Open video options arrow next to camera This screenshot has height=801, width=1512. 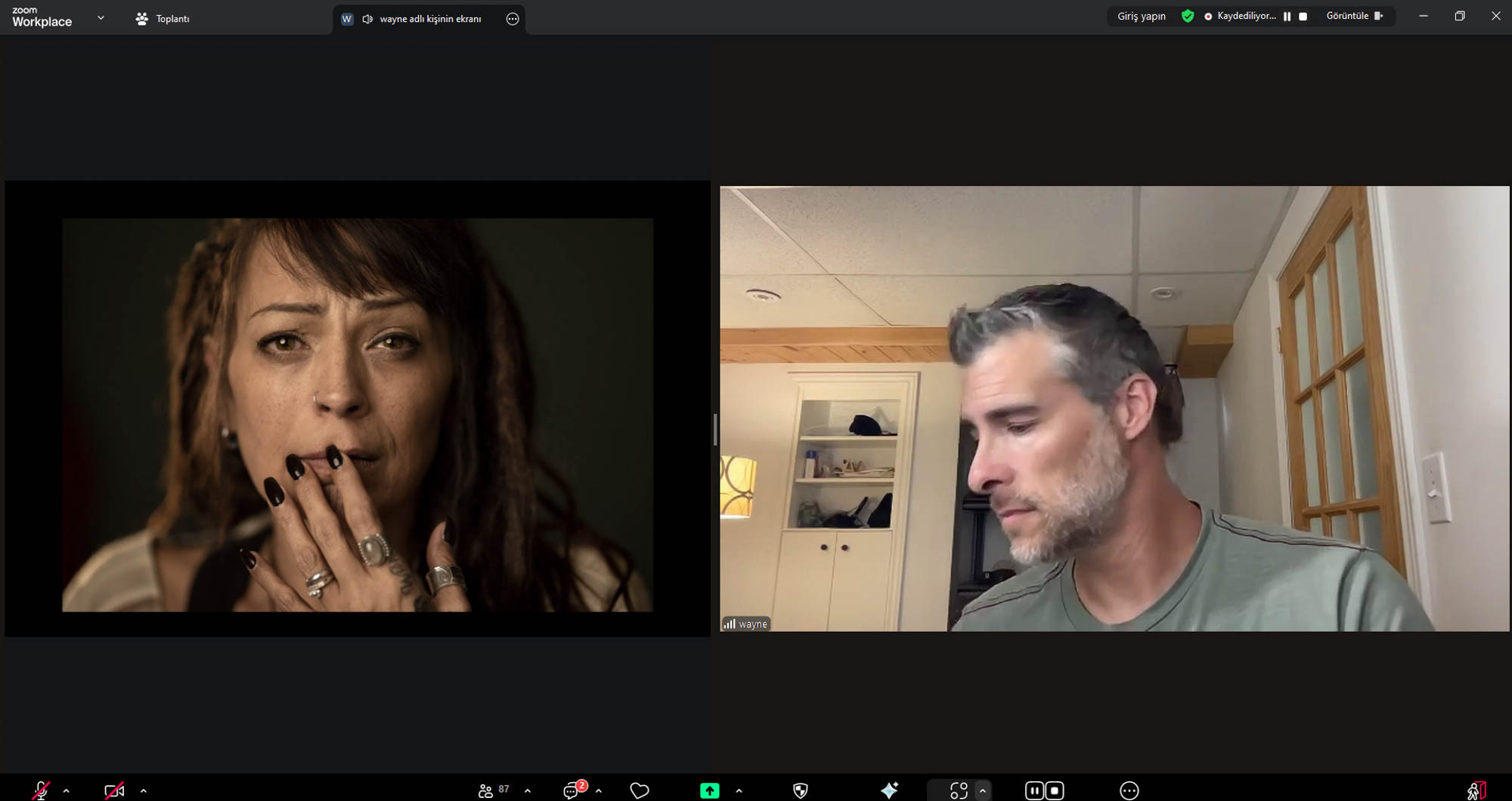coord(144,790)
